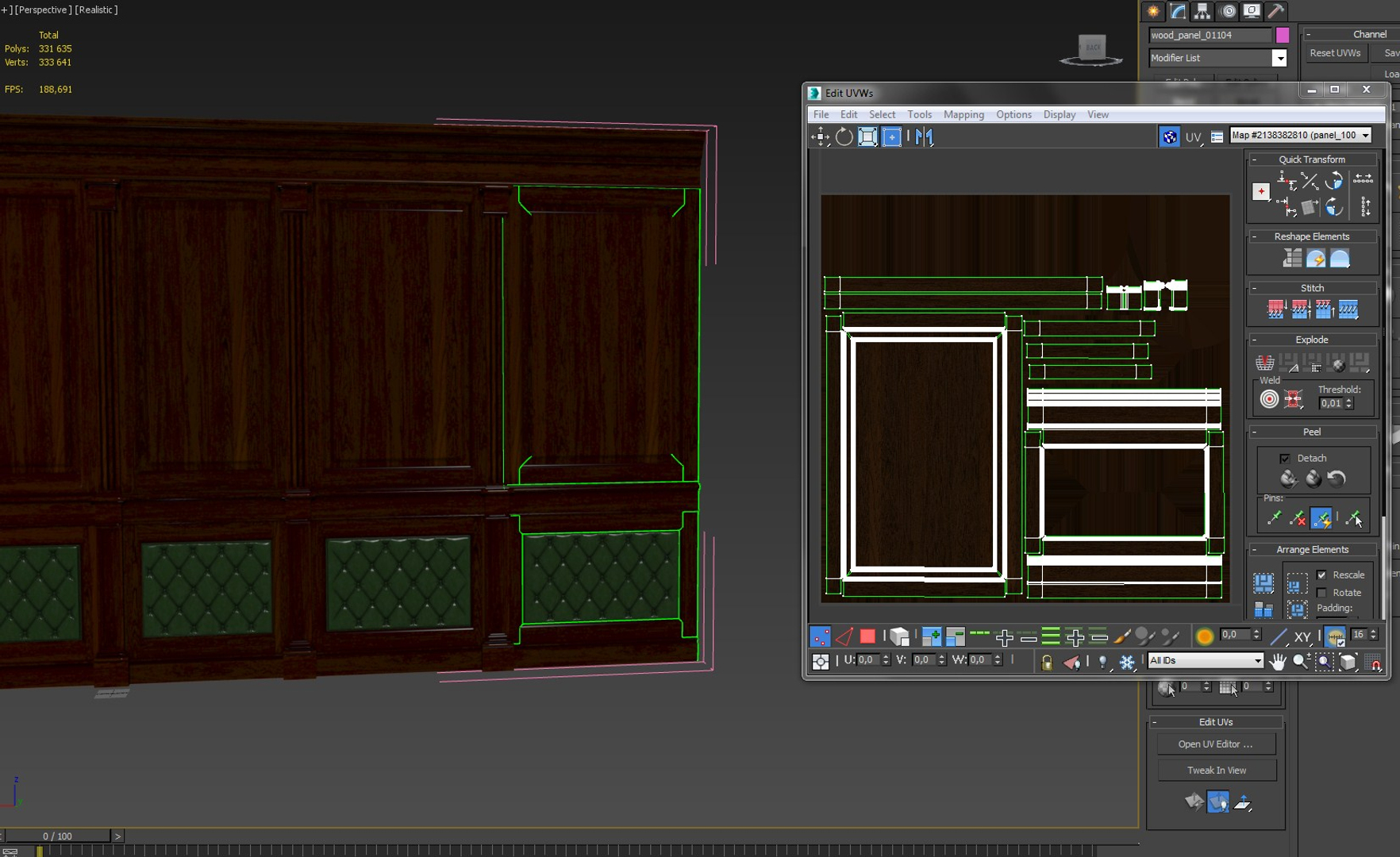Viewport: 1400px width, 857px height.
Task: Open the Mapping menu in Edit UVWs
Action: [963, 114]
